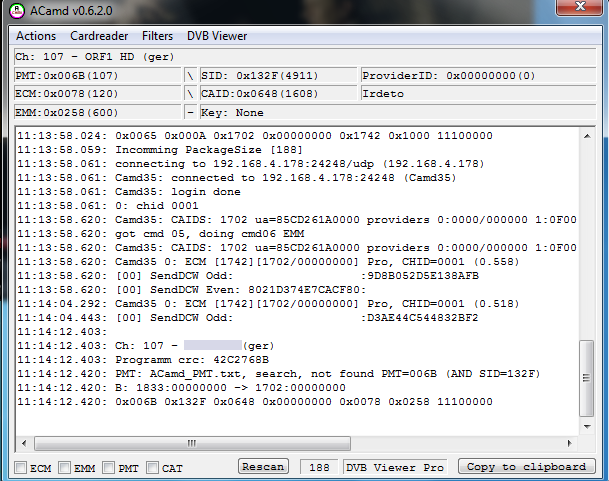Click the minus button beside the EMM field

coord(190,114)
